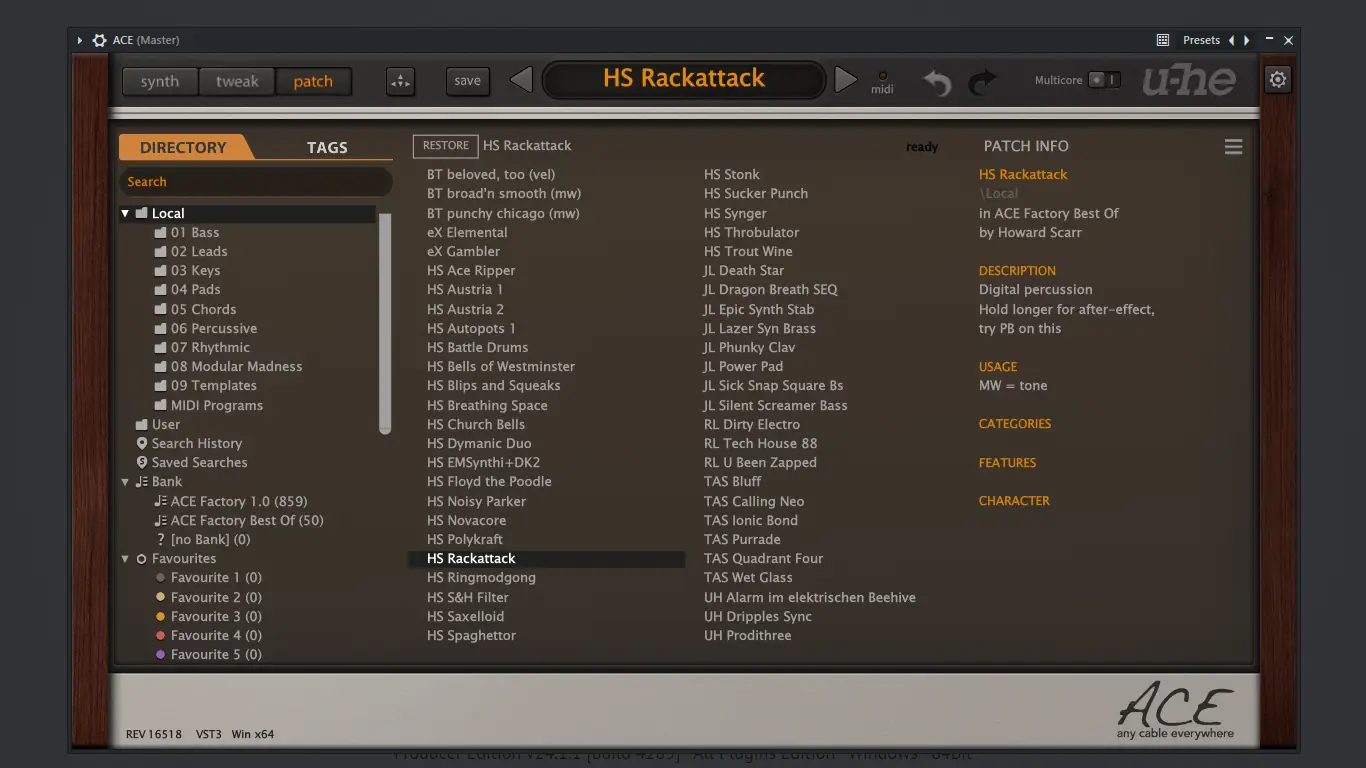Collapse the Bank section
Viewport: 1366px width, 768px height.
pyautogui.click(x=125, y=481)
